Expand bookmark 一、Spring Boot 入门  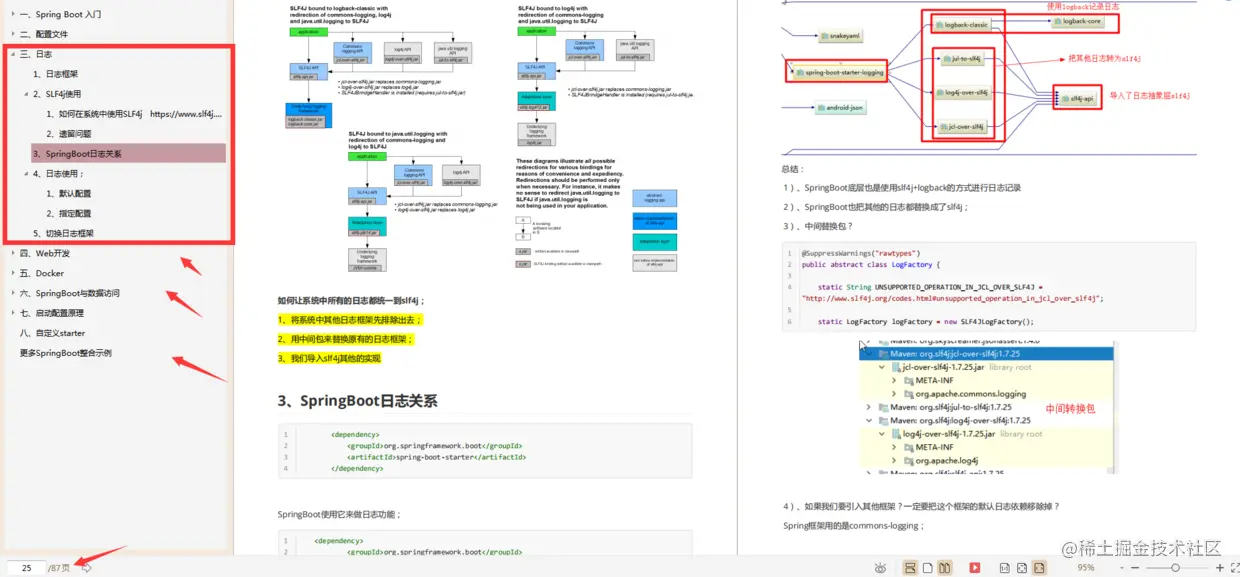[11, 15]
